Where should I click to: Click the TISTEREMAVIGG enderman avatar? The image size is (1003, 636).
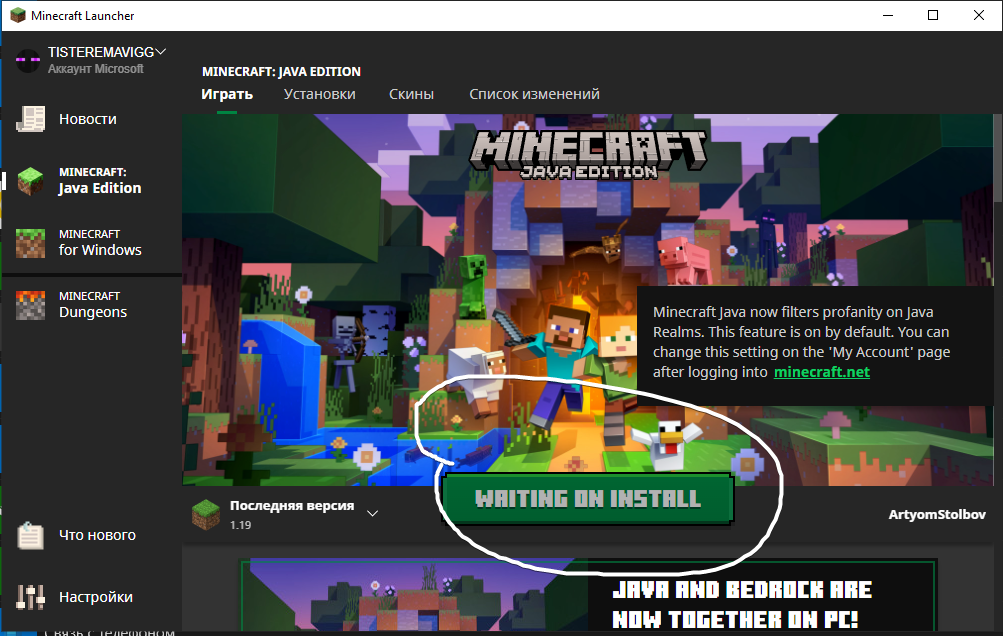click(x=28, y=60)
